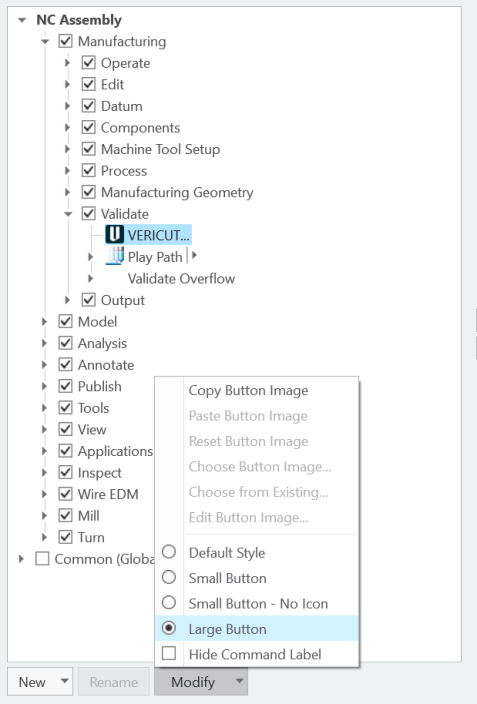
Task: Select the VERICUT command icon
Action: tap(115, 234)
